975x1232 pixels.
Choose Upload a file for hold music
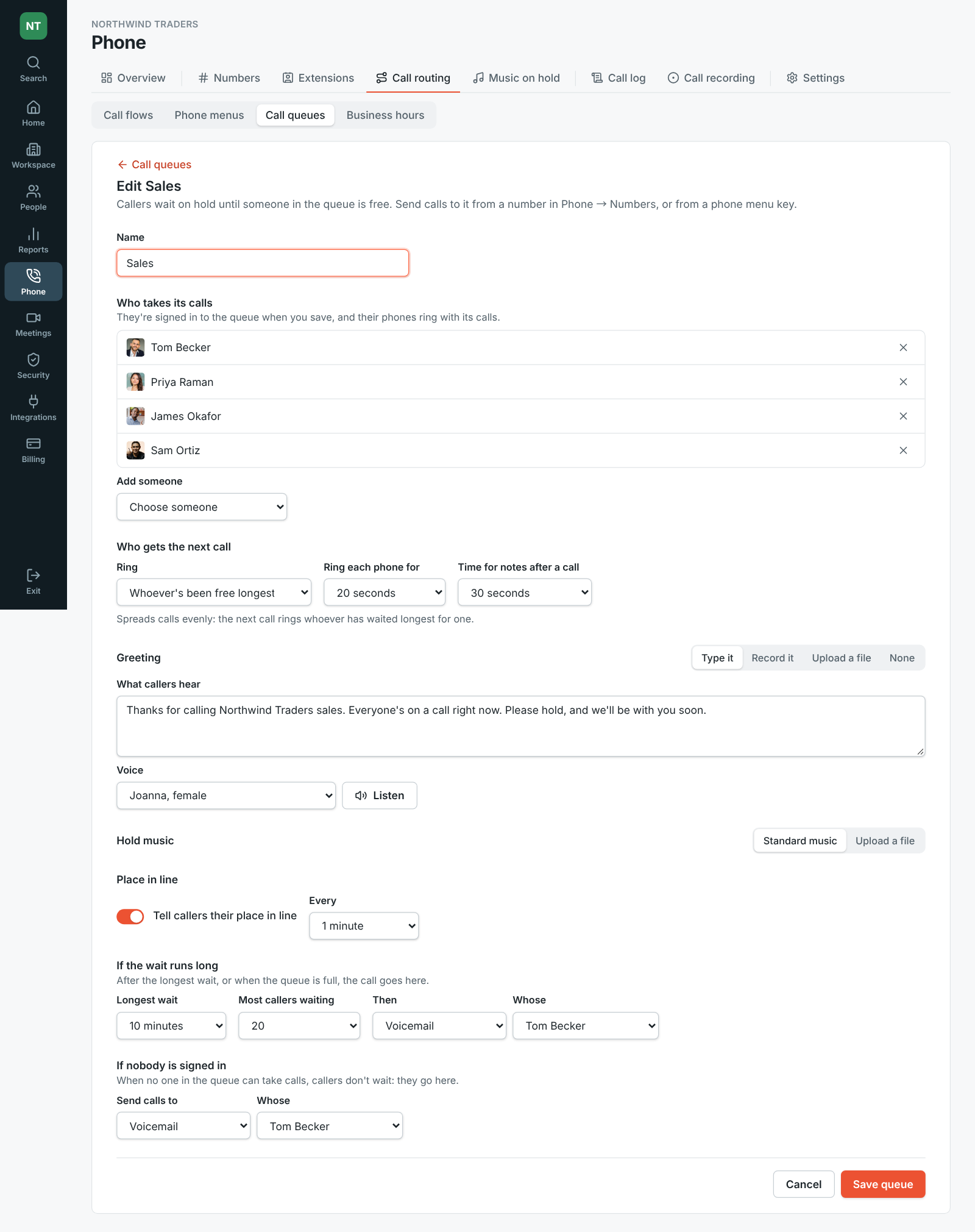coord(885,841)
